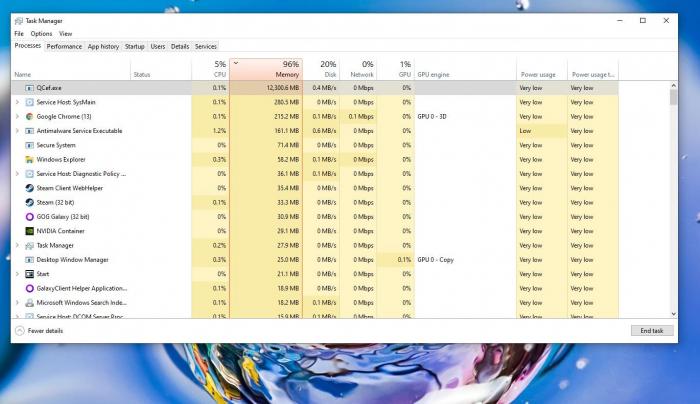Click the Steam Client WebHelper icon
This screenshot has height=404, width=700.
[x=29, y=188]
